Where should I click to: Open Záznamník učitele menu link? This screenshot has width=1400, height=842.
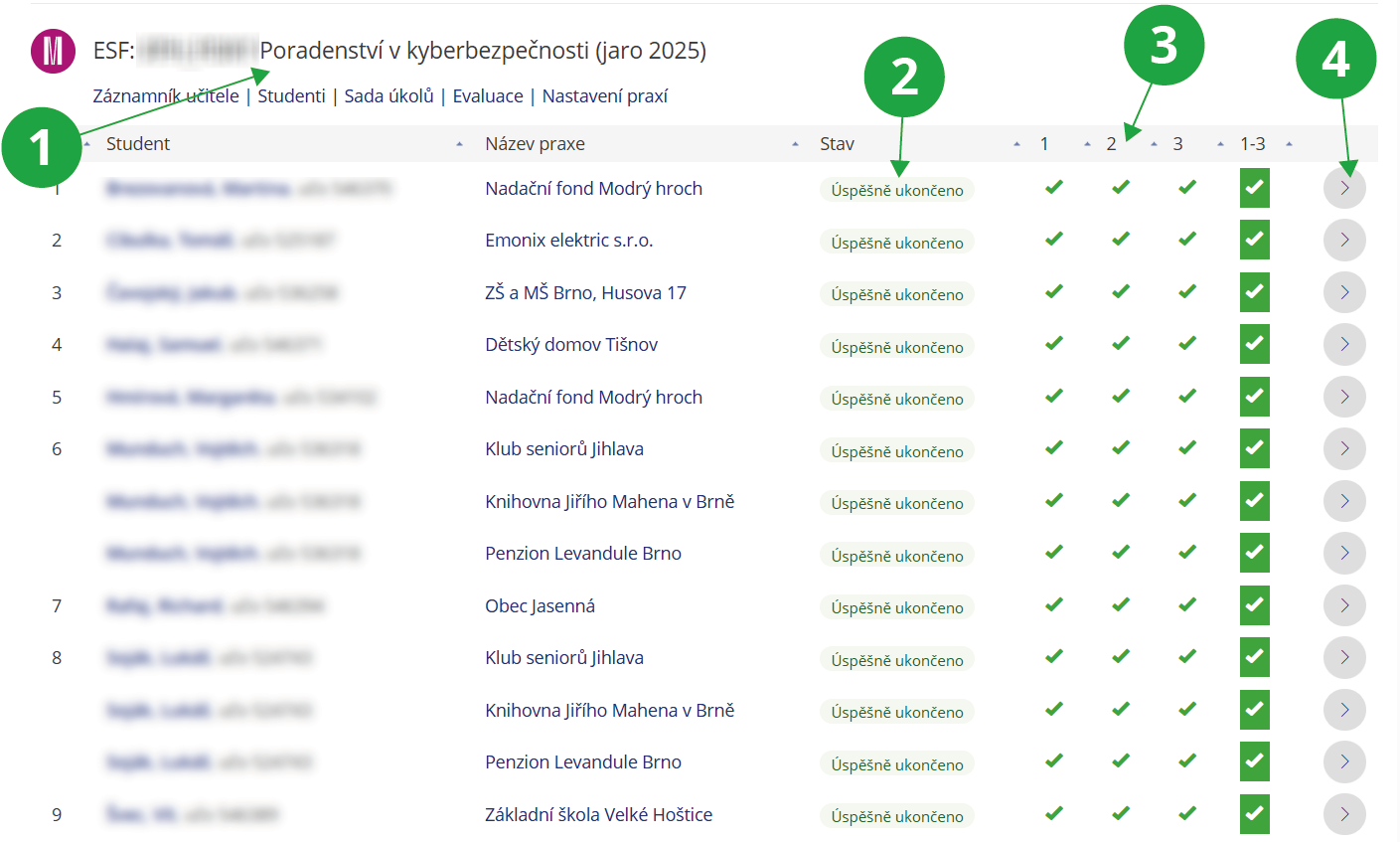click(166, 96)
